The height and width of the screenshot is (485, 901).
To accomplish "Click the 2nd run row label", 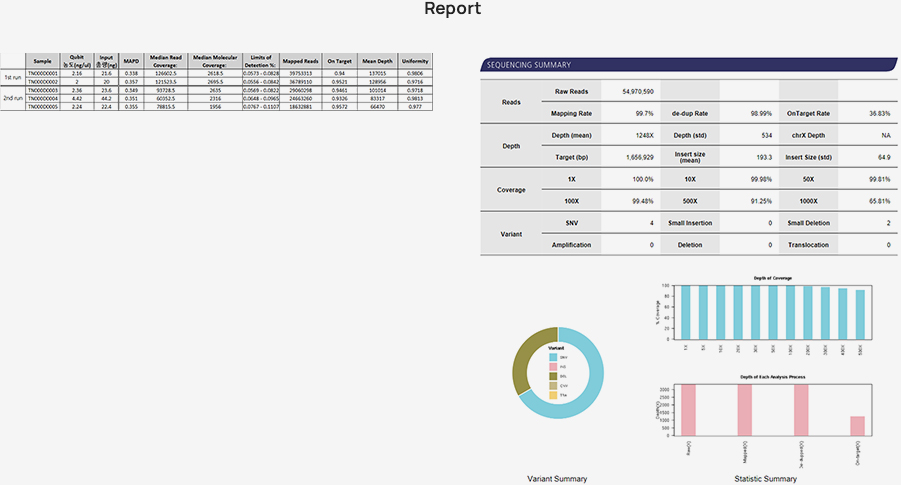I will (13, 98).
